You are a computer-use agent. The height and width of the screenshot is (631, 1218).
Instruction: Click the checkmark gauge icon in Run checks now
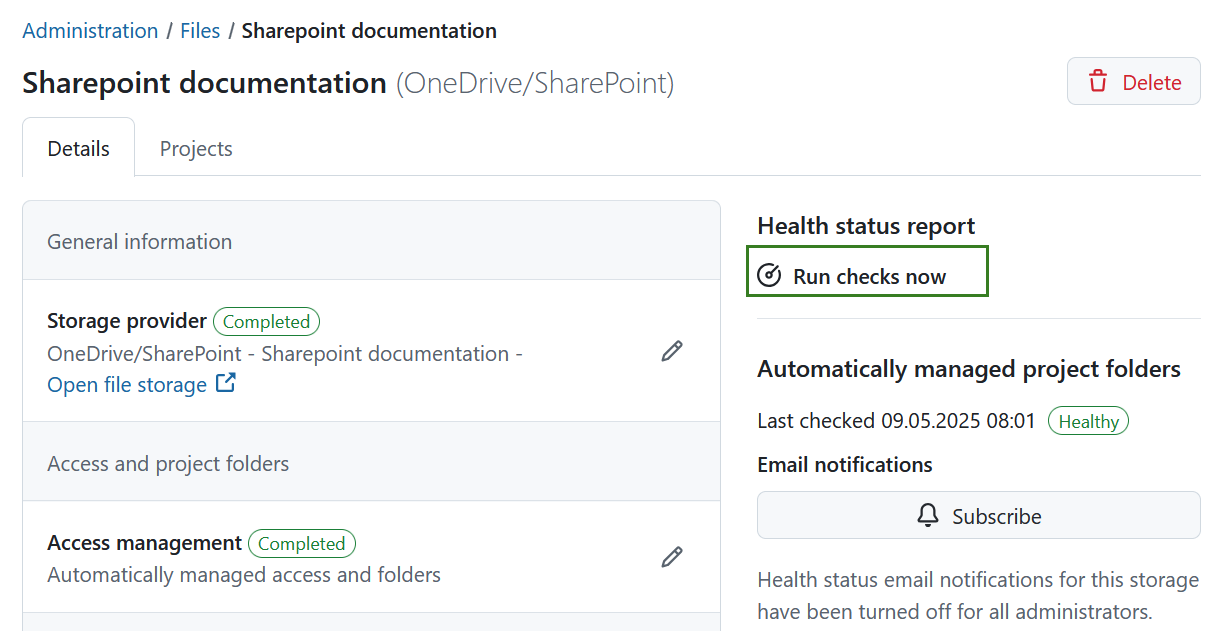[768, 273]
